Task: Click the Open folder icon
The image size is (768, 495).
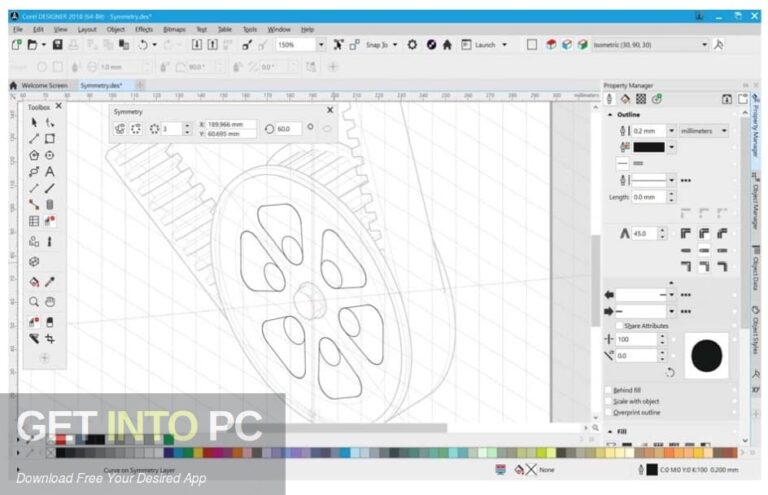Action: 32,45
